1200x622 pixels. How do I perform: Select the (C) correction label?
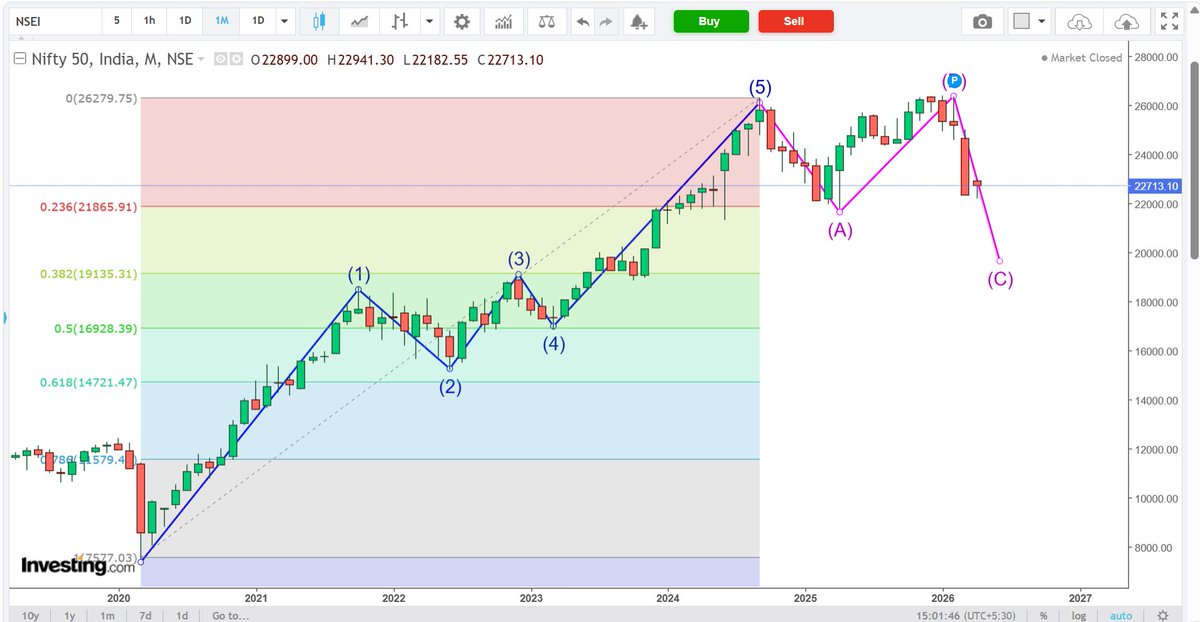(1001, 279)
